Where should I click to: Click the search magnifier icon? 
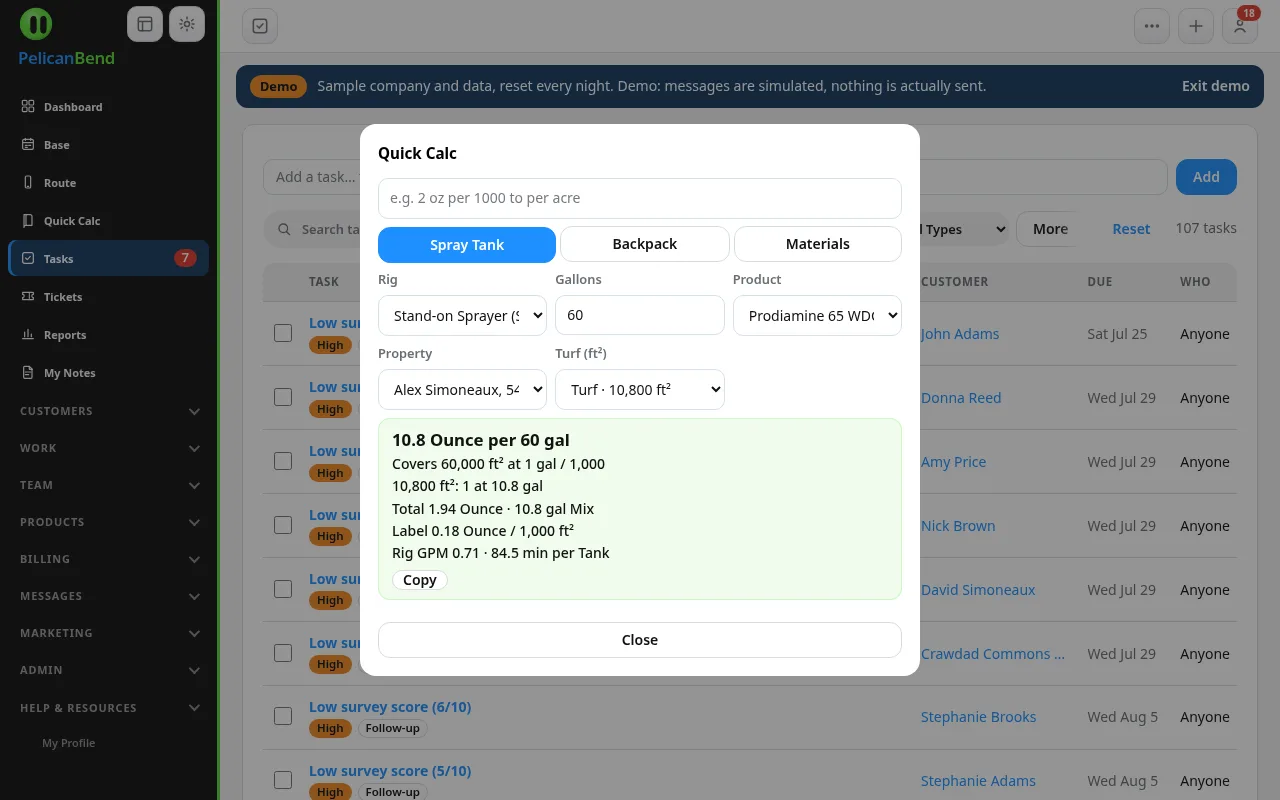click(285, 229)
